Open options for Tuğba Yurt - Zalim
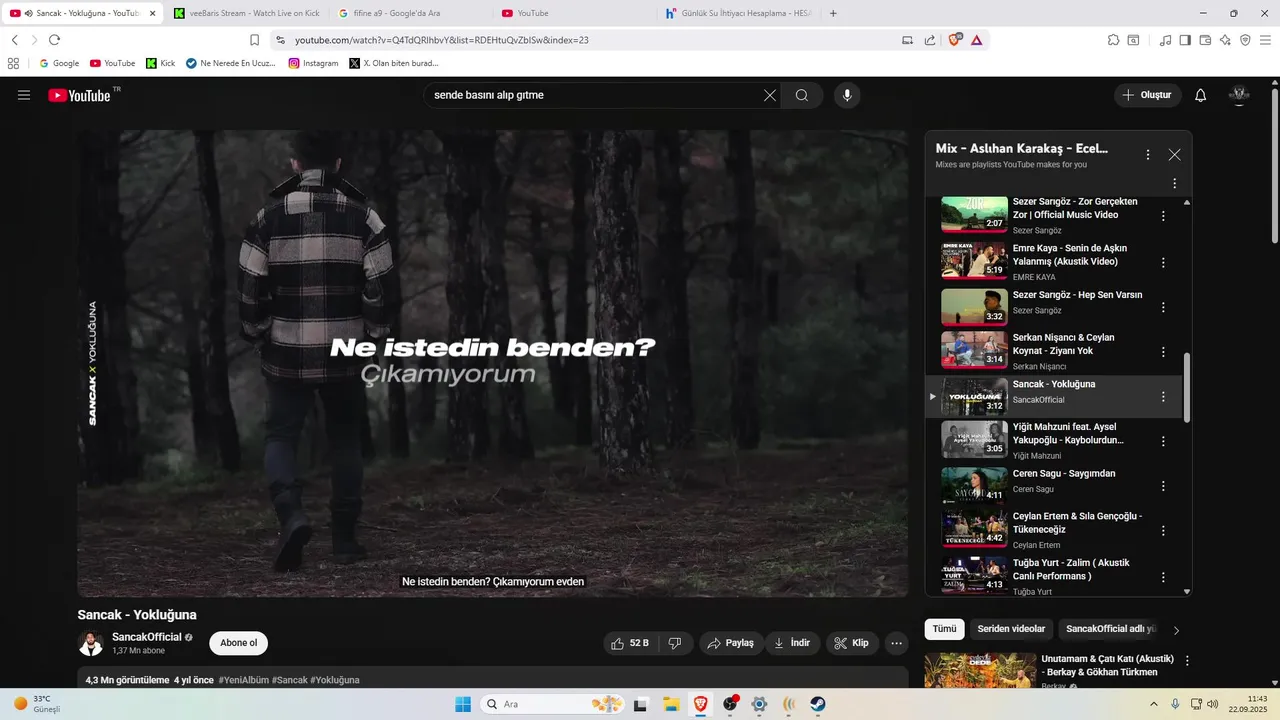The image size is (1280, 720). [x=1163, y=577]
